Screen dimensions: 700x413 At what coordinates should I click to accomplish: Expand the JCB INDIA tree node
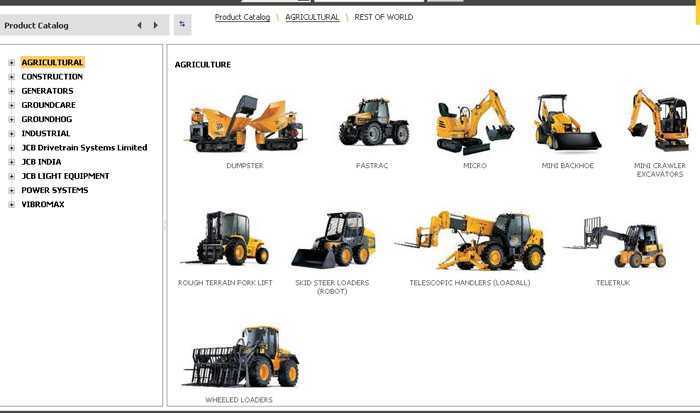[12, 162]
